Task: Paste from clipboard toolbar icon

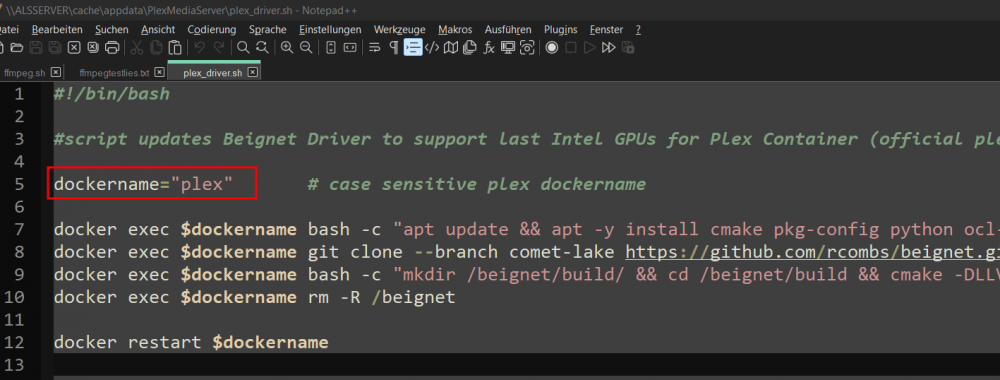Action: 175,47
